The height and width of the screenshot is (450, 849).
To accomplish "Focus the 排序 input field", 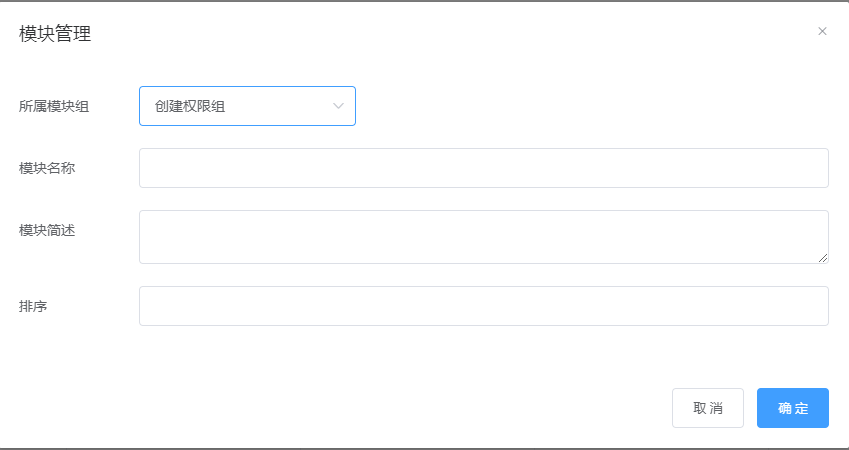I will pyautogui.click(x=484, y=306).
